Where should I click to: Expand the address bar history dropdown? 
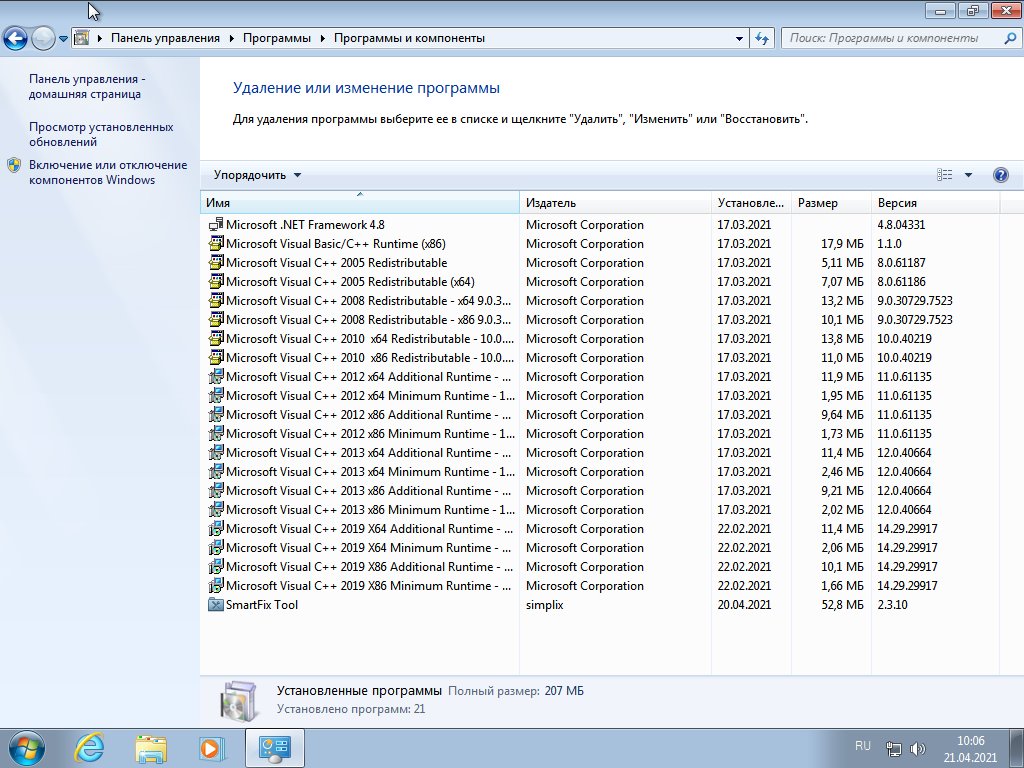[739, 38]
